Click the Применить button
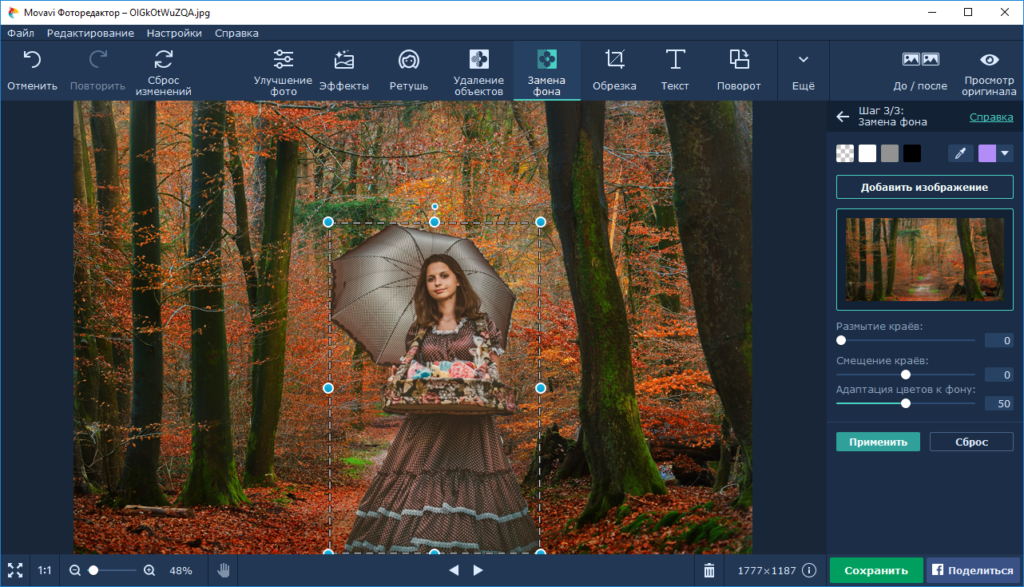Image resolution: width=1024 pixels, height=587 pixels. pyautogui.click(x=877, y=442)
